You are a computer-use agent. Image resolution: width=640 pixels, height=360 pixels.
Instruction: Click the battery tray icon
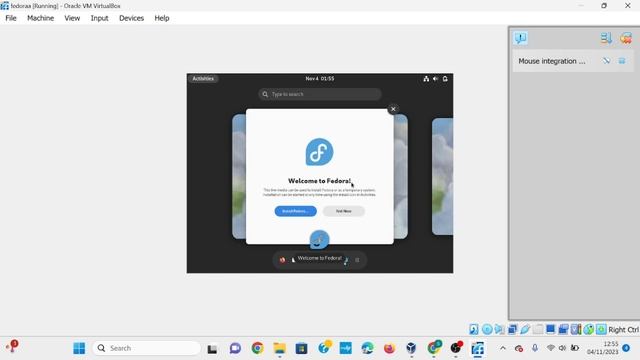[x=575, y=348]
